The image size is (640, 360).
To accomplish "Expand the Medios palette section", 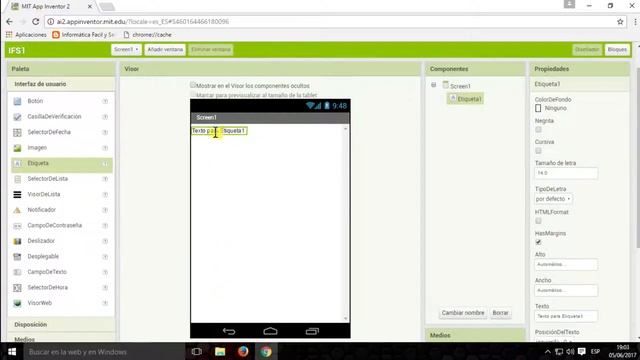I will pyautogui.click(x=24, y=339).
